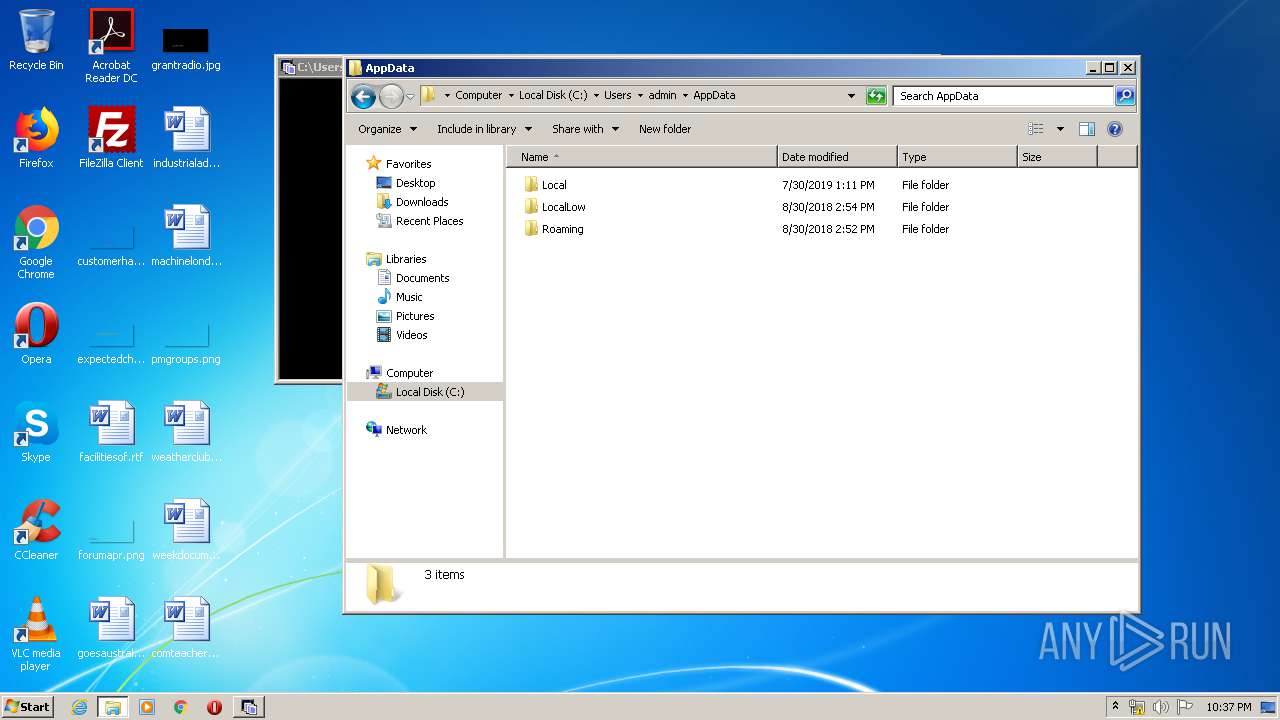Click the Back arrow in Explorer

[363, 96]
